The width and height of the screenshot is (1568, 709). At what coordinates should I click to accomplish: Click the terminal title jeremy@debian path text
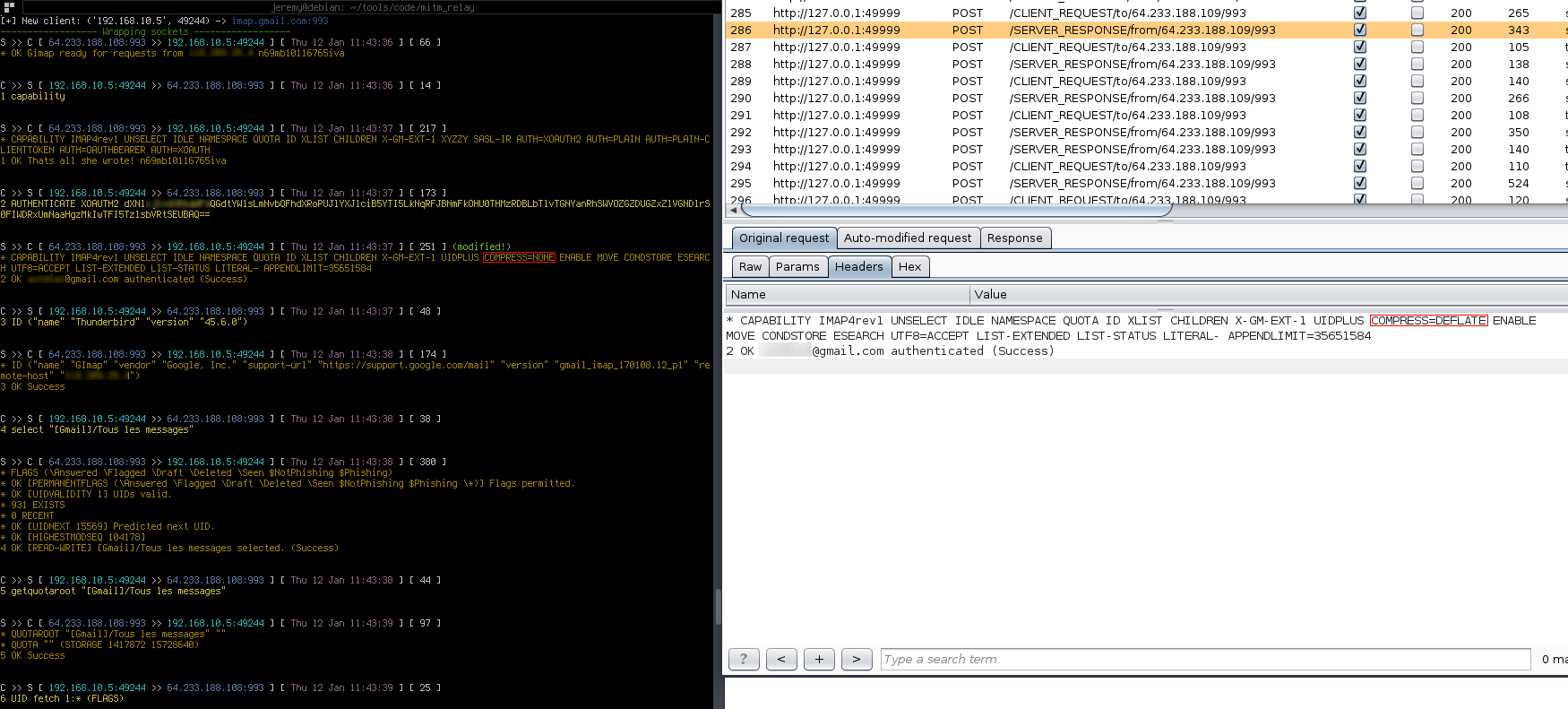point(374,6)
